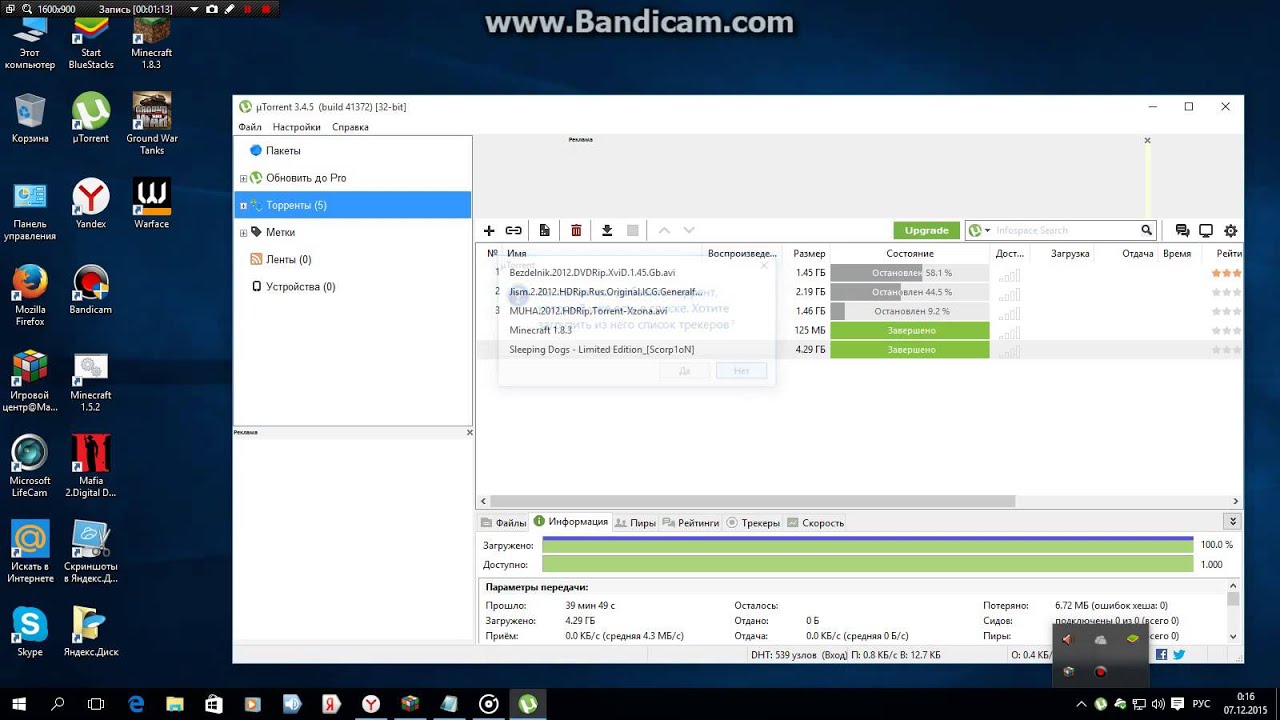Select 'Ленты (0)' in sidebar
The height and width of the screenshot is (720, 1280).
coord(288,259)
